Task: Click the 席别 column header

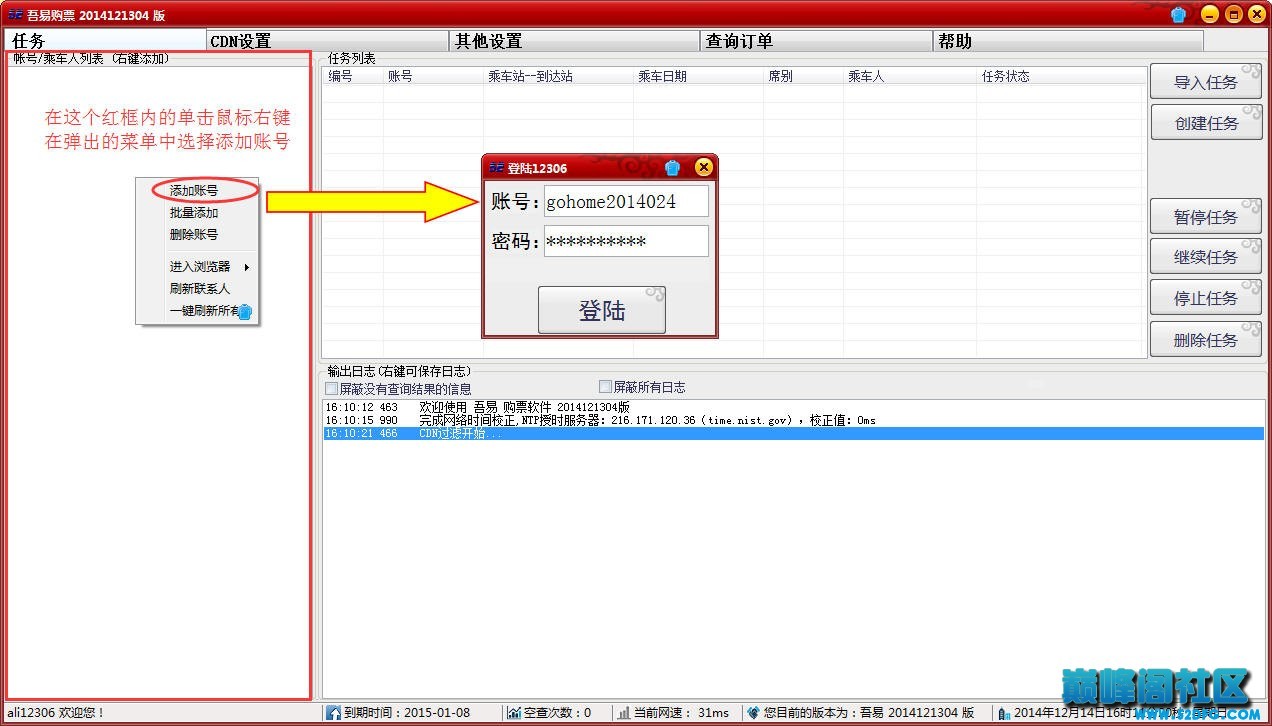Action: point(803,76)
